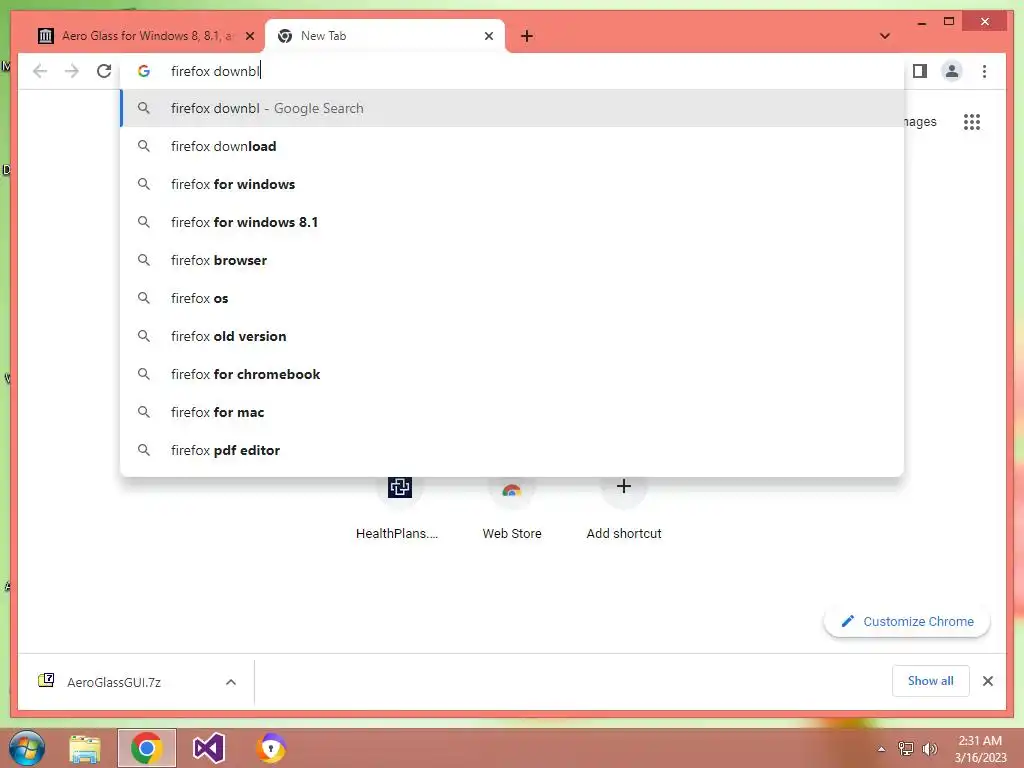1024x768 pixels.
Task: Choose 'firefox download' suggestion
Action: pyautogui.click(x=513, y=146)
